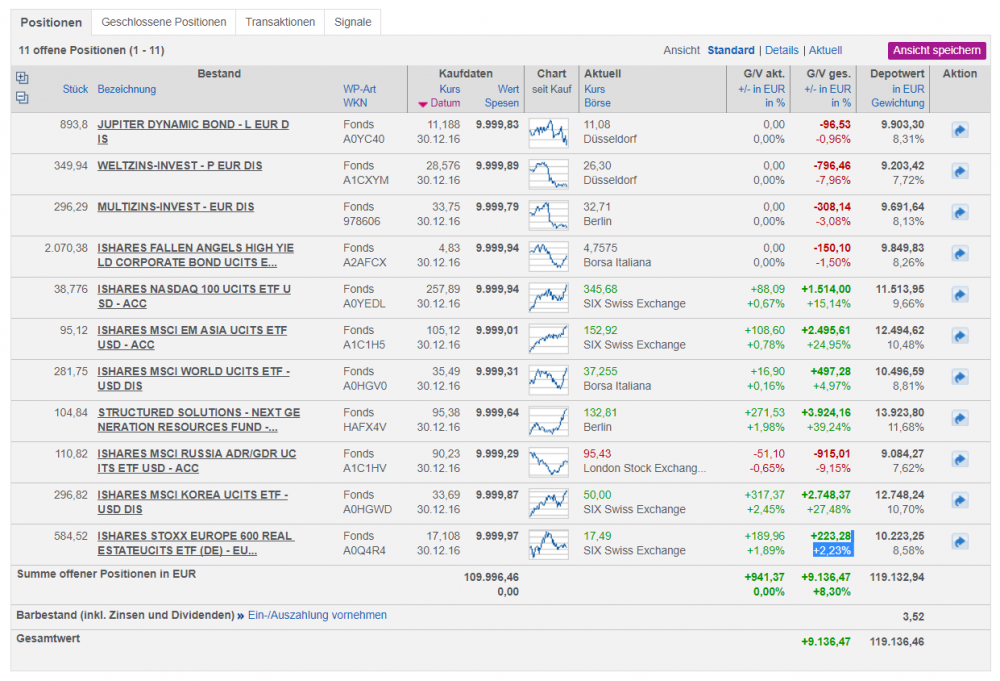Open action icon for iShares MSCI Russia row
The width and height of the screenshot is (1000, 681).
pyautogui.click(x=959, y=459)
